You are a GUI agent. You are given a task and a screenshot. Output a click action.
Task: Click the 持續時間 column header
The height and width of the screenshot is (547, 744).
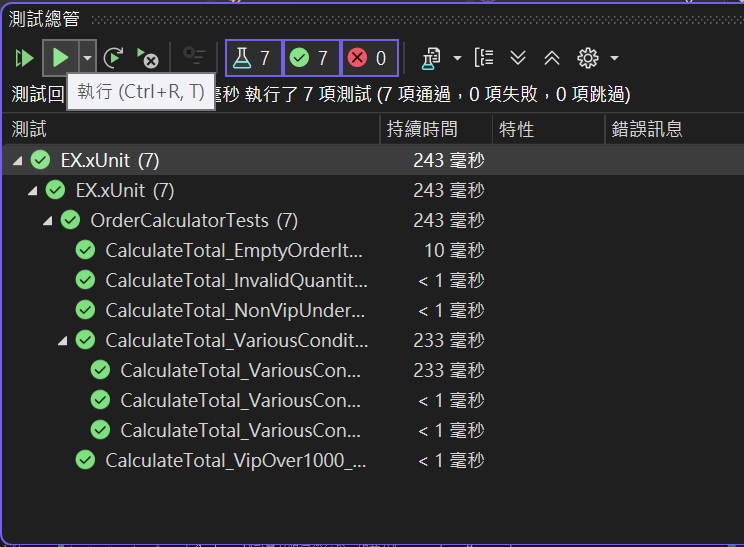pyautogui.click(x=422, y=129)
